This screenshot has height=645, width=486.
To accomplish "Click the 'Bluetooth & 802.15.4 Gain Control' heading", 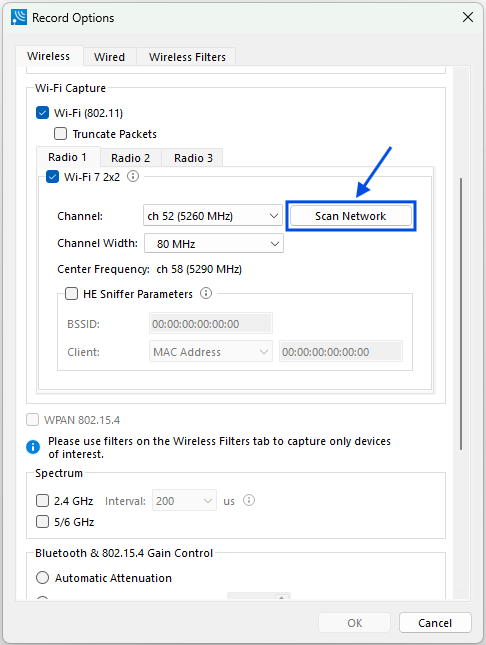I will coord(124,553).
